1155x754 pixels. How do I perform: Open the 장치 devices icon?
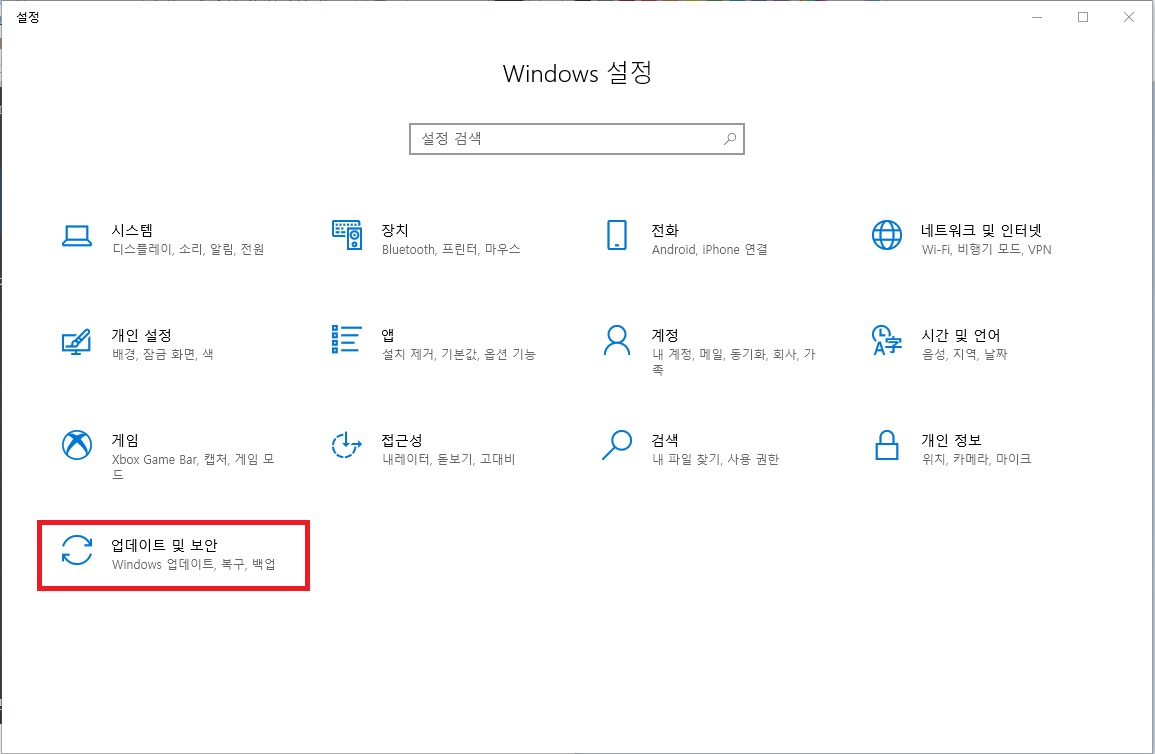[x=346, y=235]
